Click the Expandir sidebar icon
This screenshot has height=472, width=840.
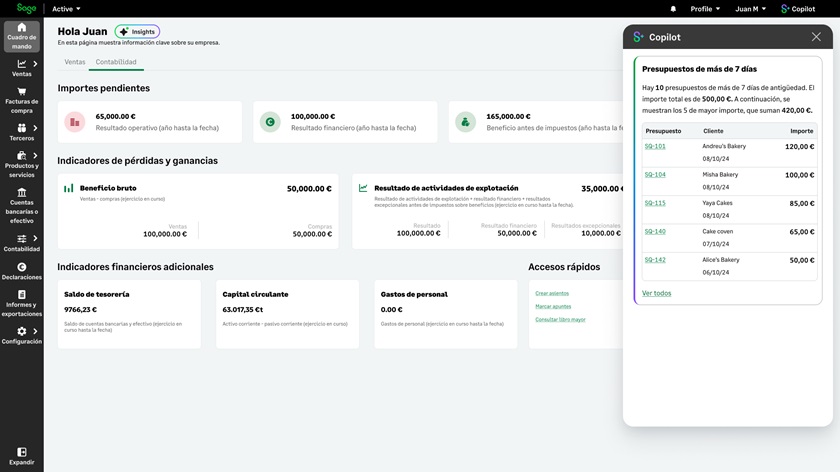(x=21, y=452)
